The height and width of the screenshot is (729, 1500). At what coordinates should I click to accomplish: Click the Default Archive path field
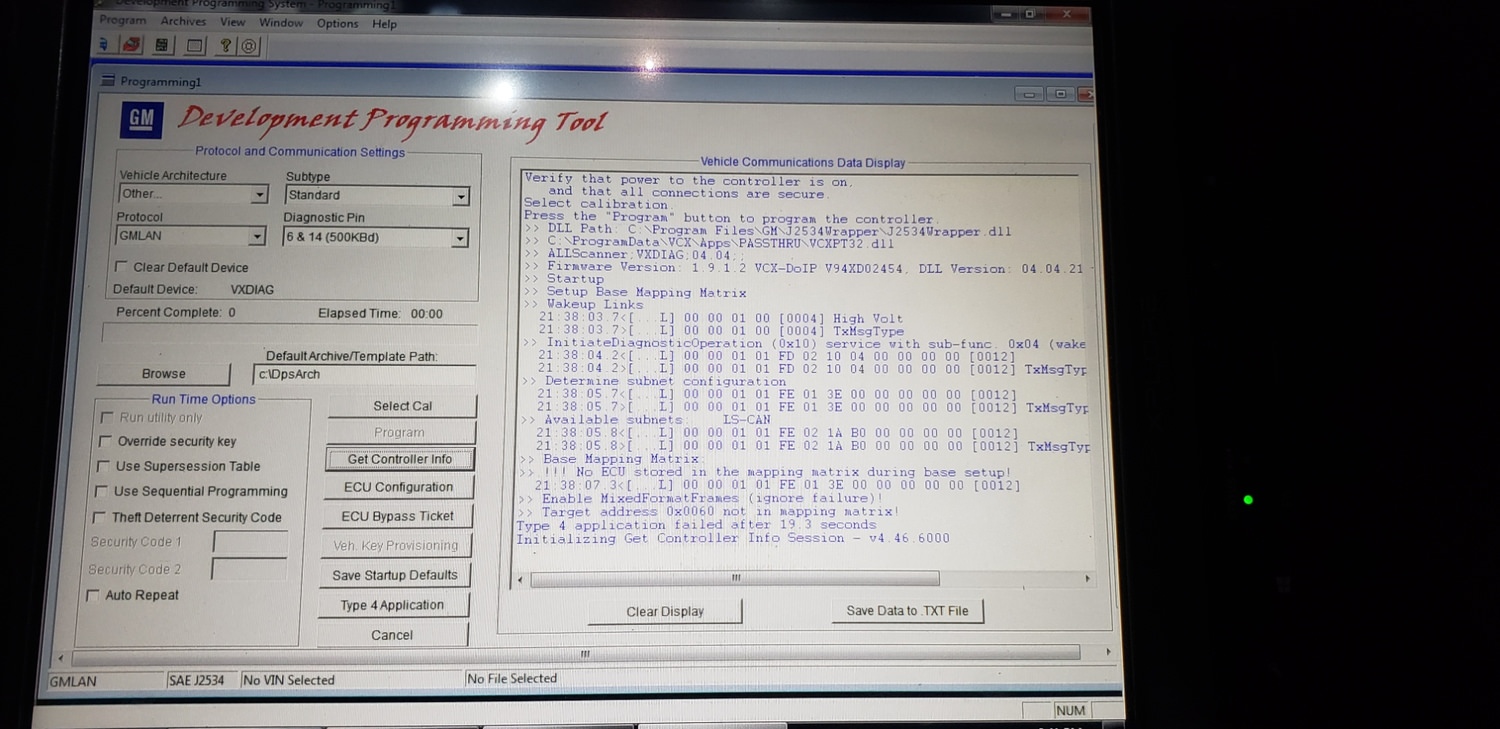(x=364, y=374)
